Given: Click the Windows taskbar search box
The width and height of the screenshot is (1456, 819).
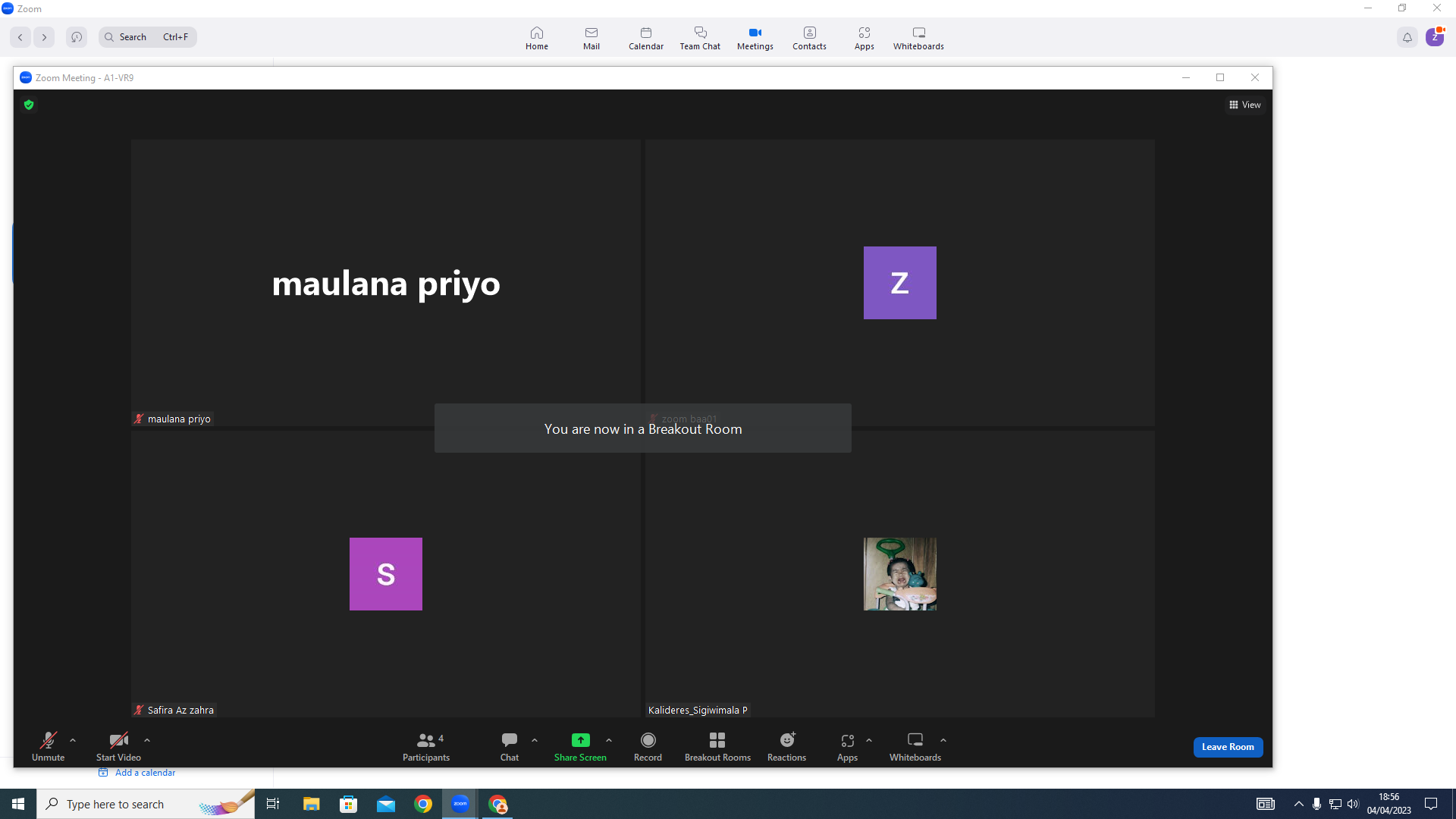Looking at the screenshot, I should coord(146,804).
